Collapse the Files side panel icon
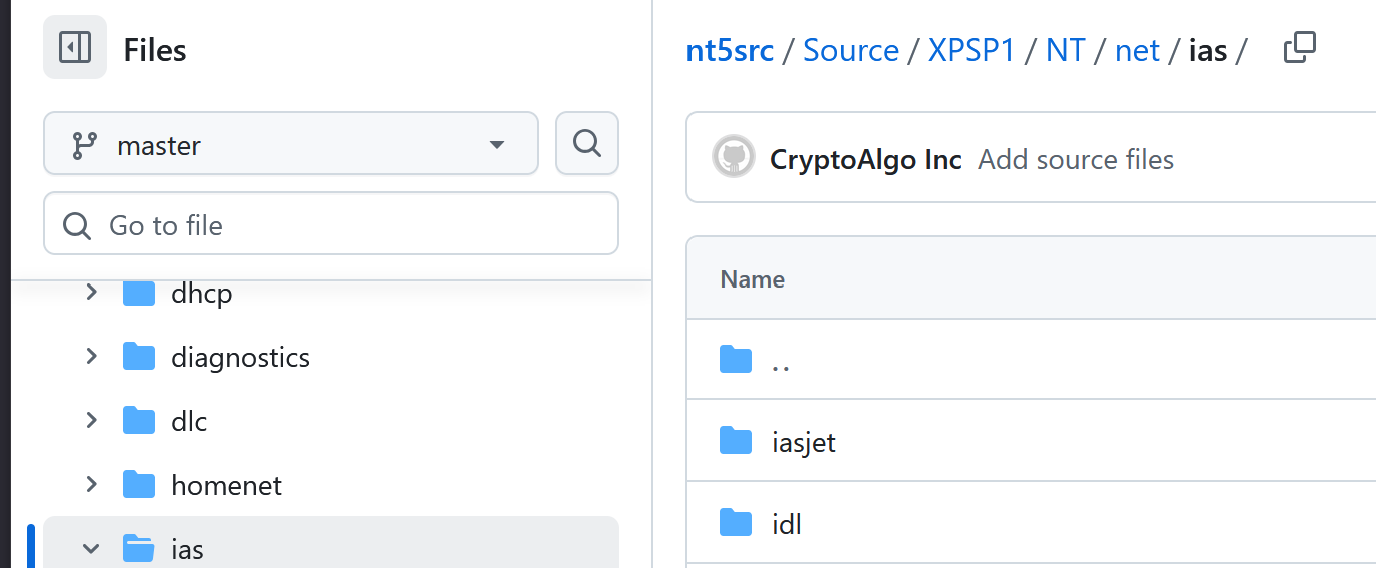 click(75, 47)
